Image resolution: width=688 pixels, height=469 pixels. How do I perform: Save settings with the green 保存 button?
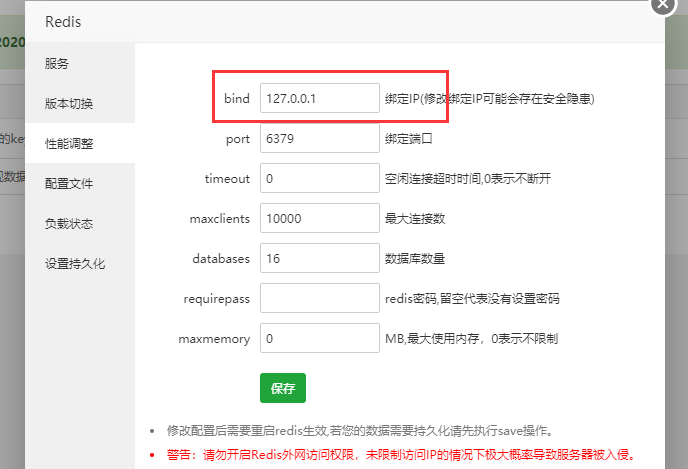tap(283, 388)
